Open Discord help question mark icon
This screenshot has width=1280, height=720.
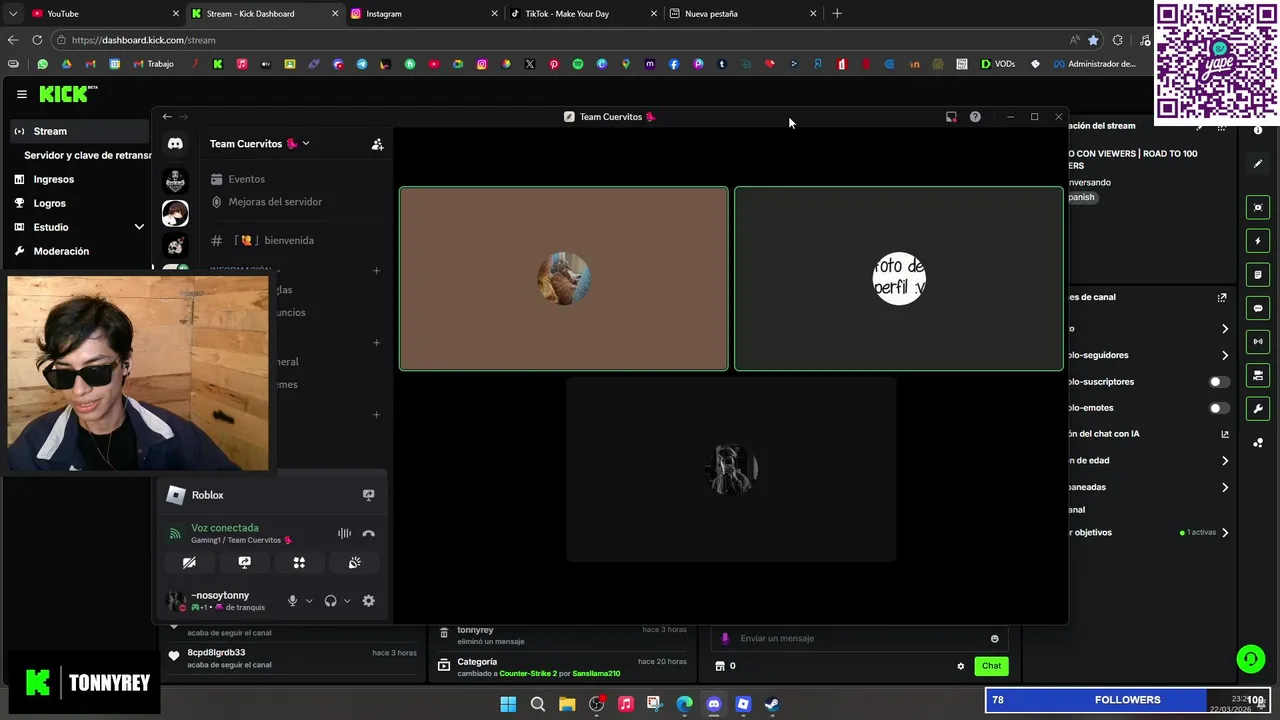(975, 117)
